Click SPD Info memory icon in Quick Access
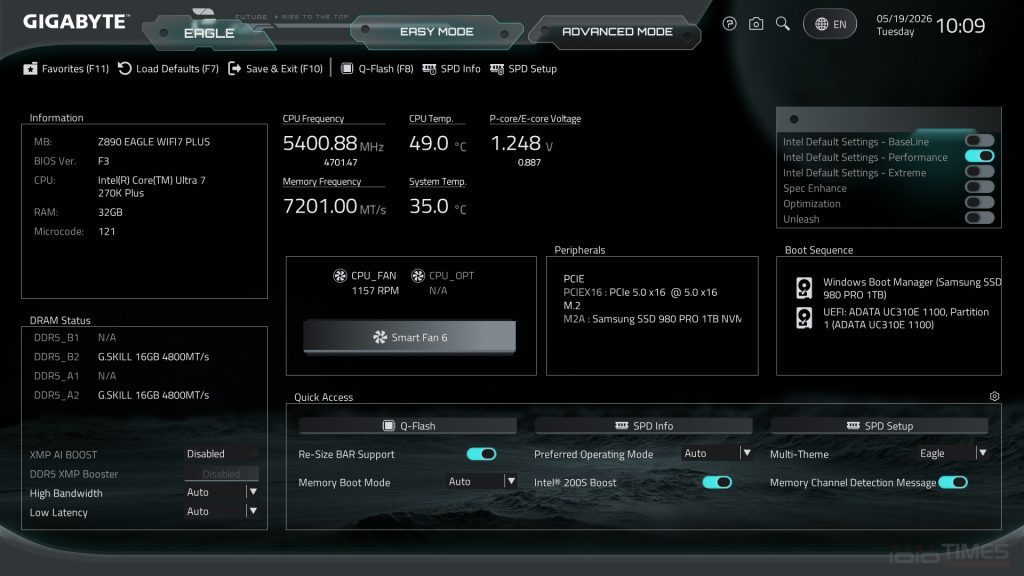The image size is (1024, 576). (x=622, y=426)
